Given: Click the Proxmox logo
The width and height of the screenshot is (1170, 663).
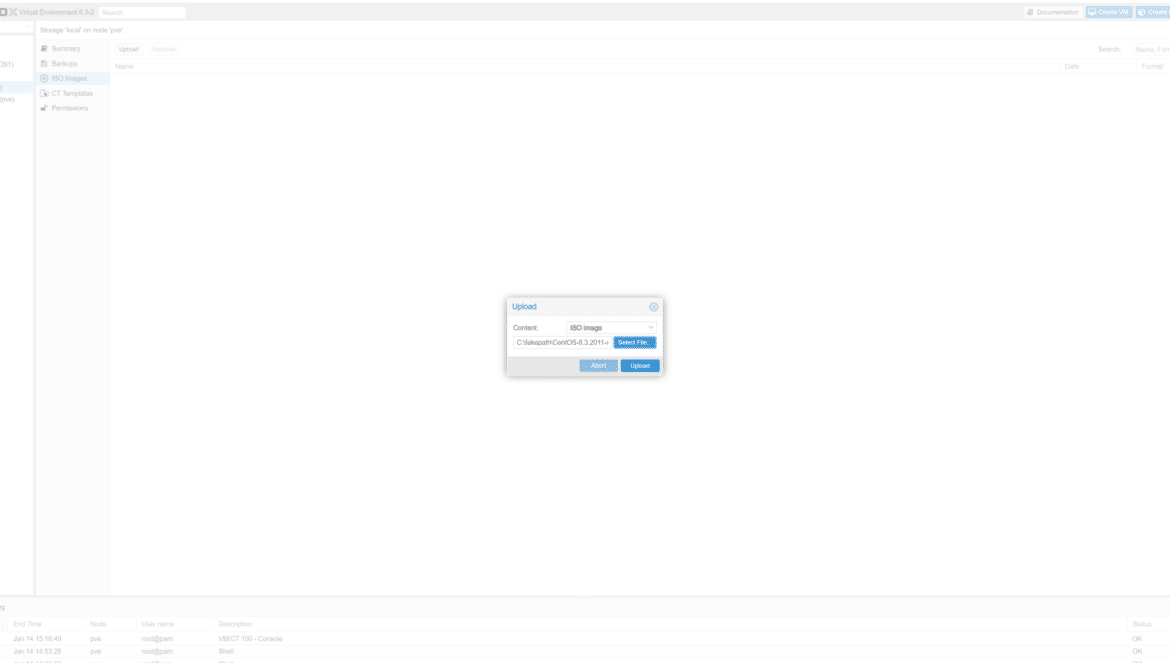Looking at the screenshot, I should click(x=9, y=12).
